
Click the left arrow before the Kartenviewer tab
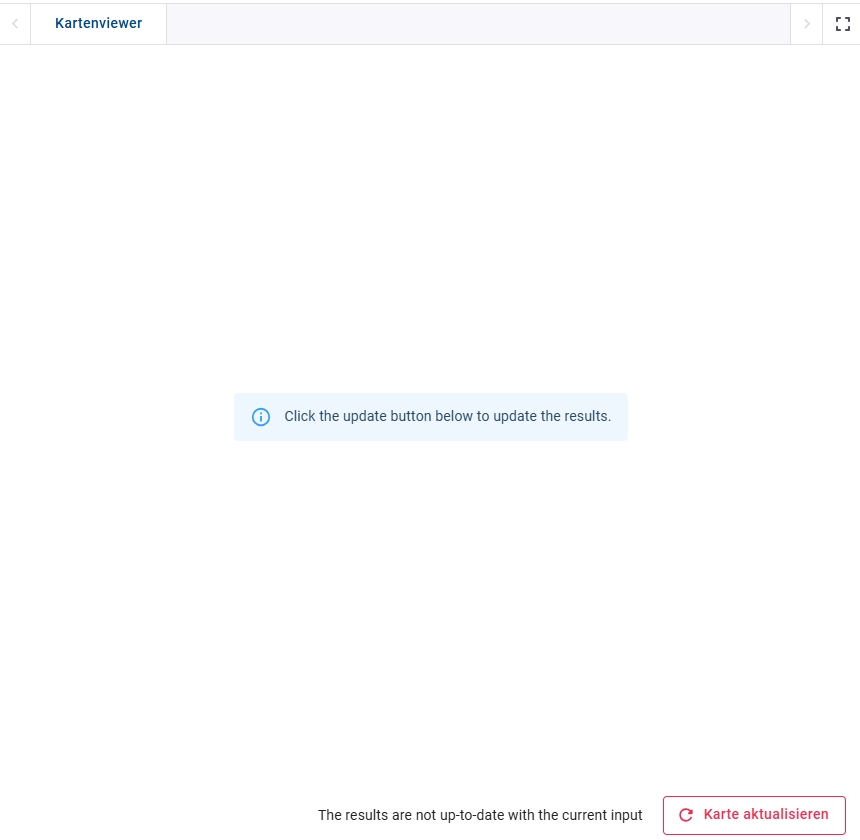(15, 24)
